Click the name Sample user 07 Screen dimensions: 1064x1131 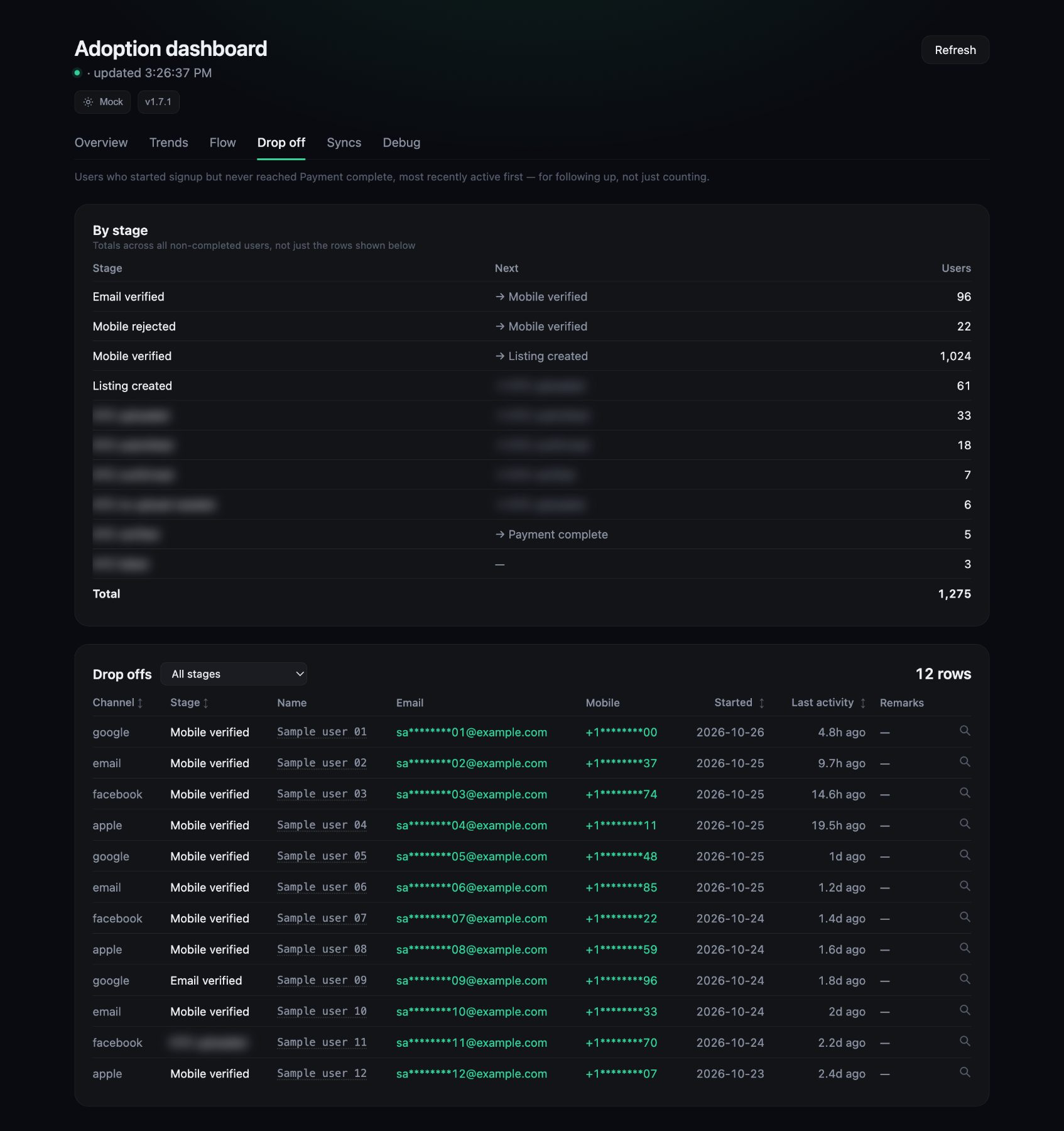tap(322, 919)
